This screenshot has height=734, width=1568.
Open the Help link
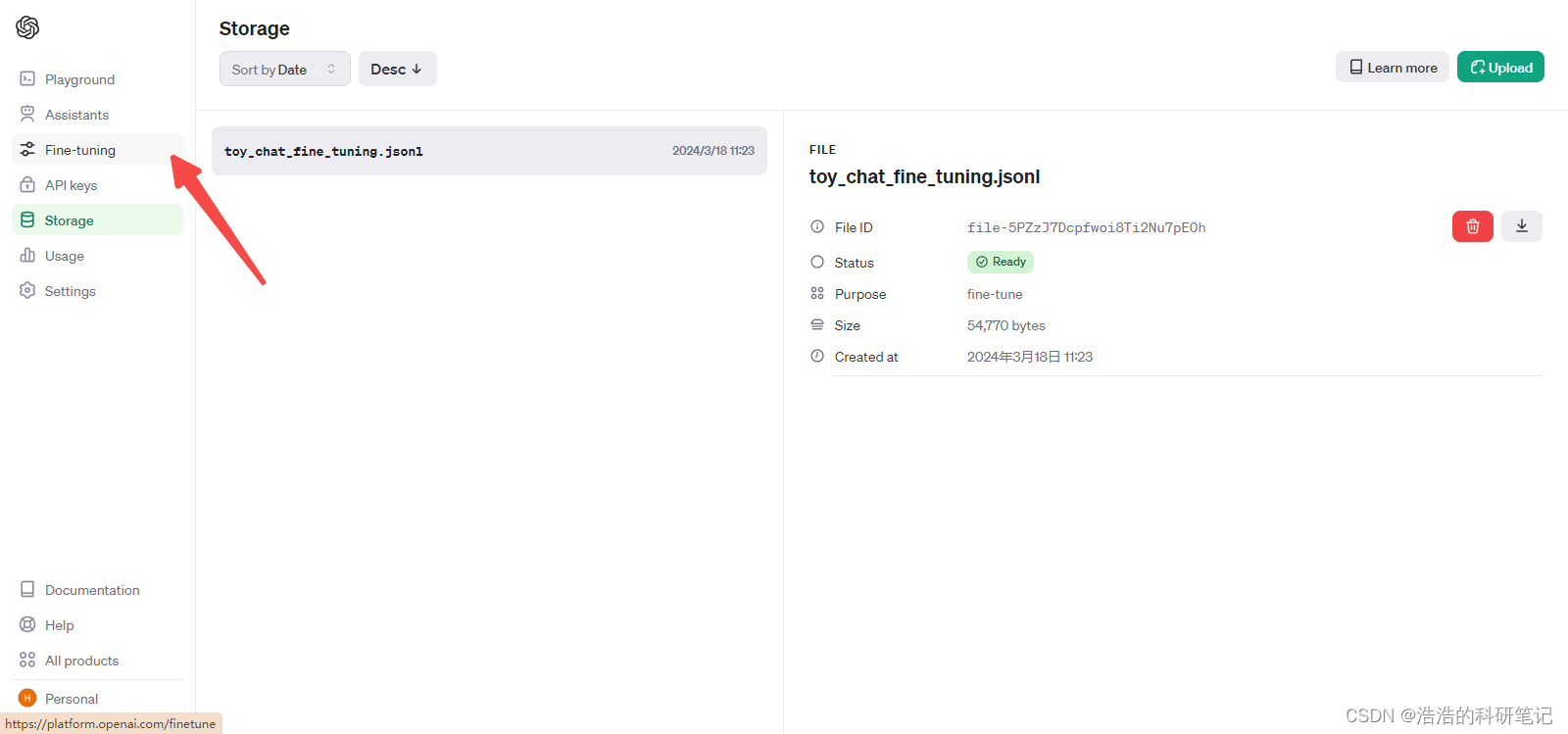point(97,625)
